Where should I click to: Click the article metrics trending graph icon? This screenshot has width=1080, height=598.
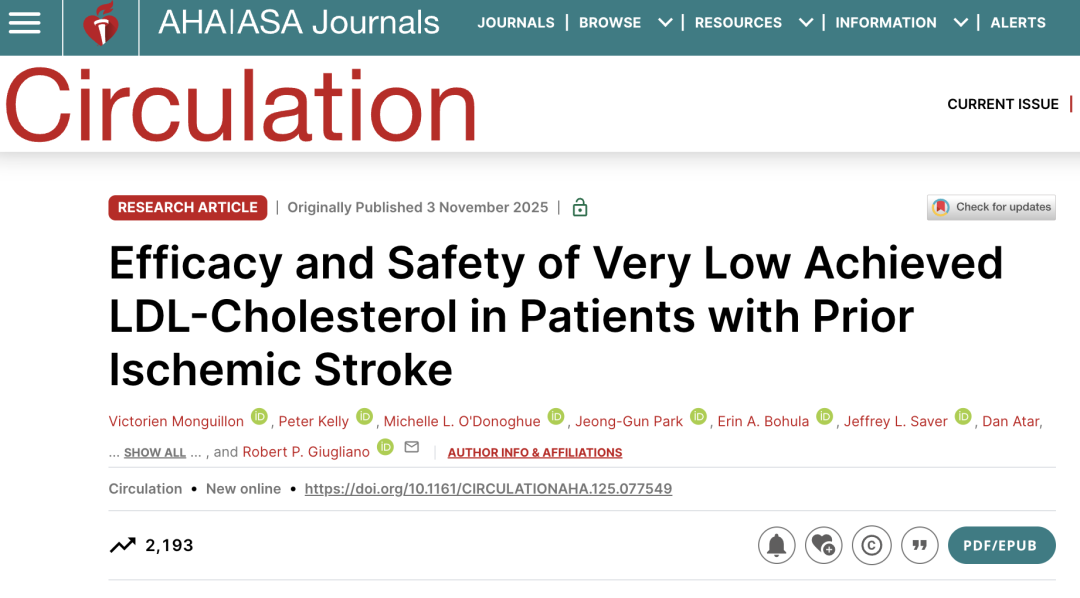click(122, 545)
